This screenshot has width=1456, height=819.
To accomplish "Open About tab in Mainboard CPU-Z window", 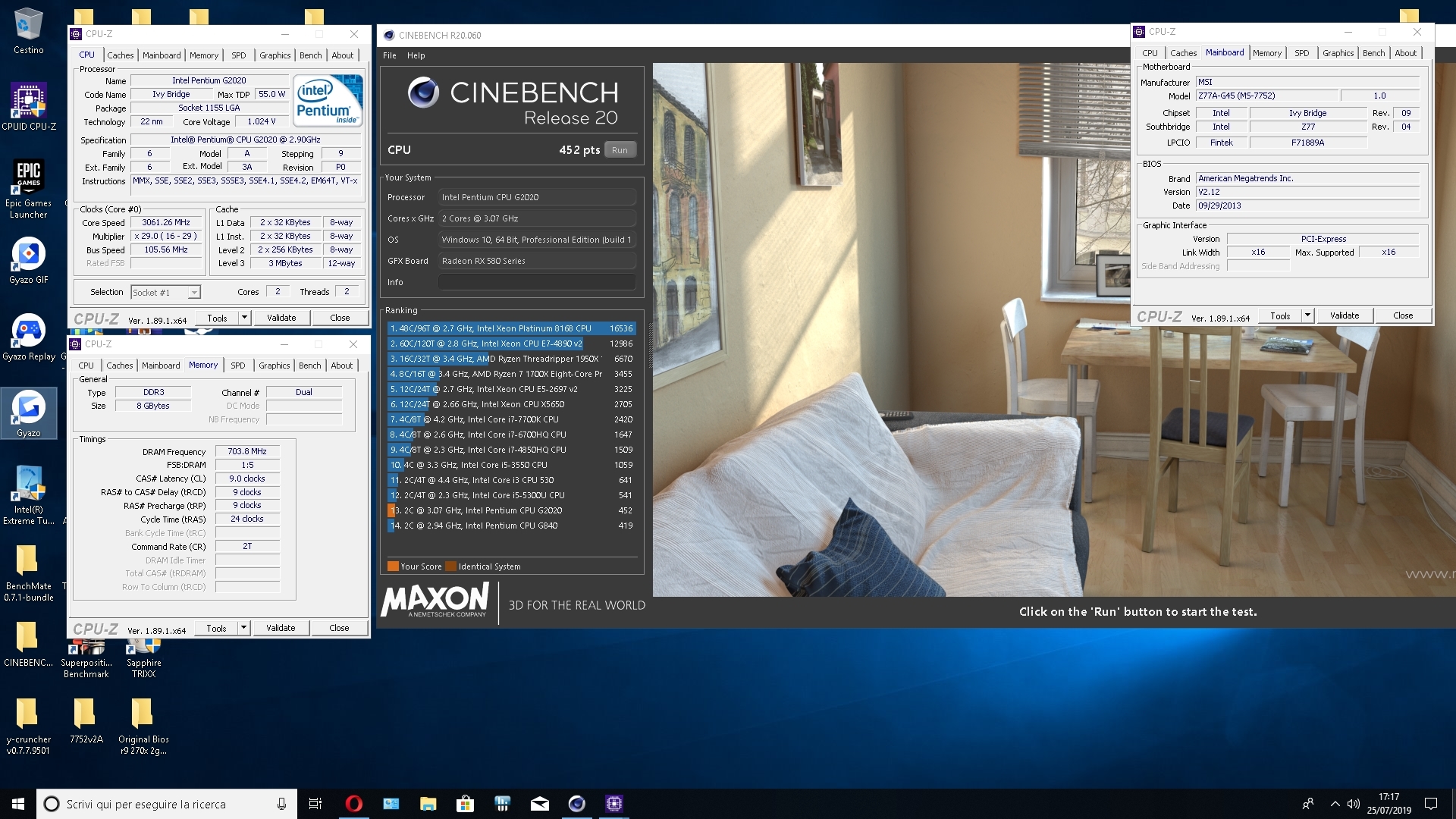I will (1405, 53).
